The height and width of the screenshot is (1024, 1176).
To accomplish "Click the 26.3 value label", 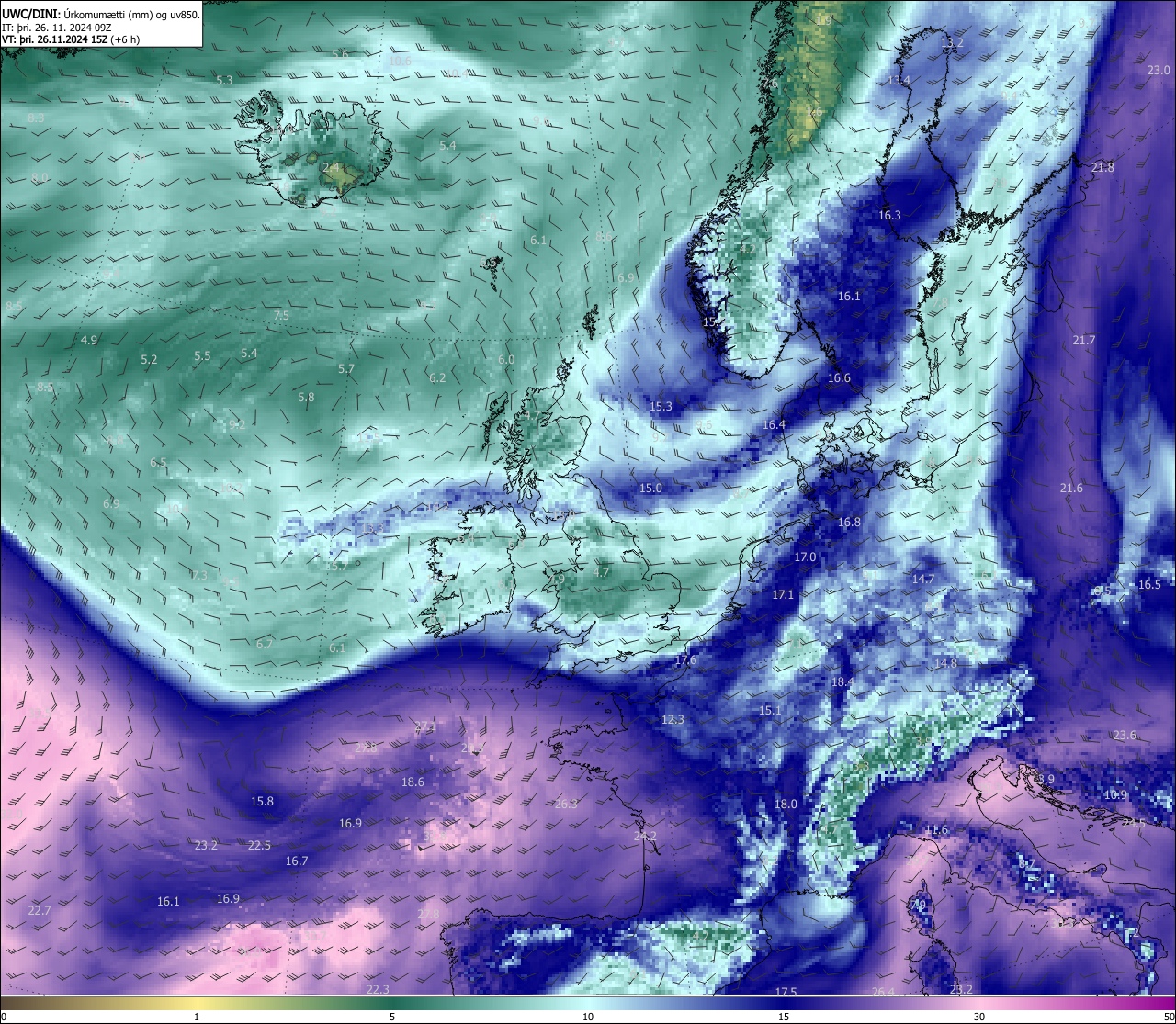I will [x=566, y=804].
